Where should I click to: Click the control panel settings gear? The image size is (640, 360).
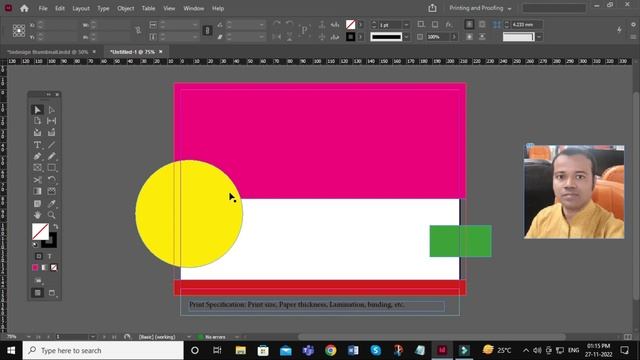tap(633, 25)
